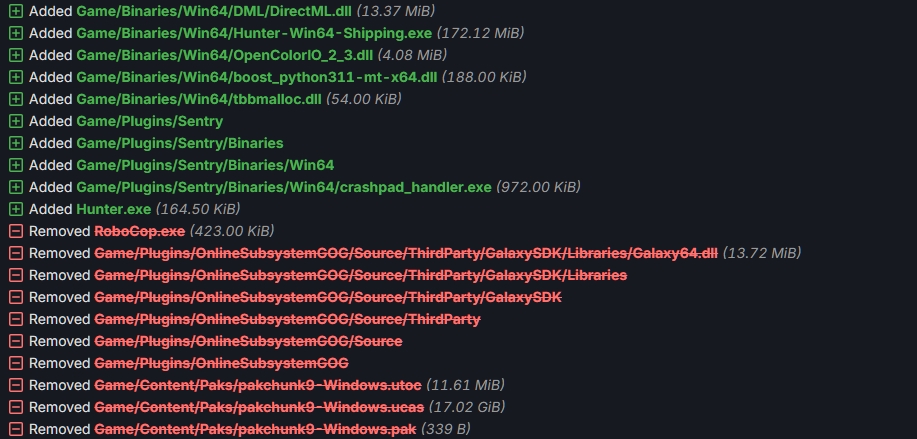The height and width of the screenshot is (439, 917).
Task: Click the removed RoboCop.exe filename
Action: pos(140,231)
